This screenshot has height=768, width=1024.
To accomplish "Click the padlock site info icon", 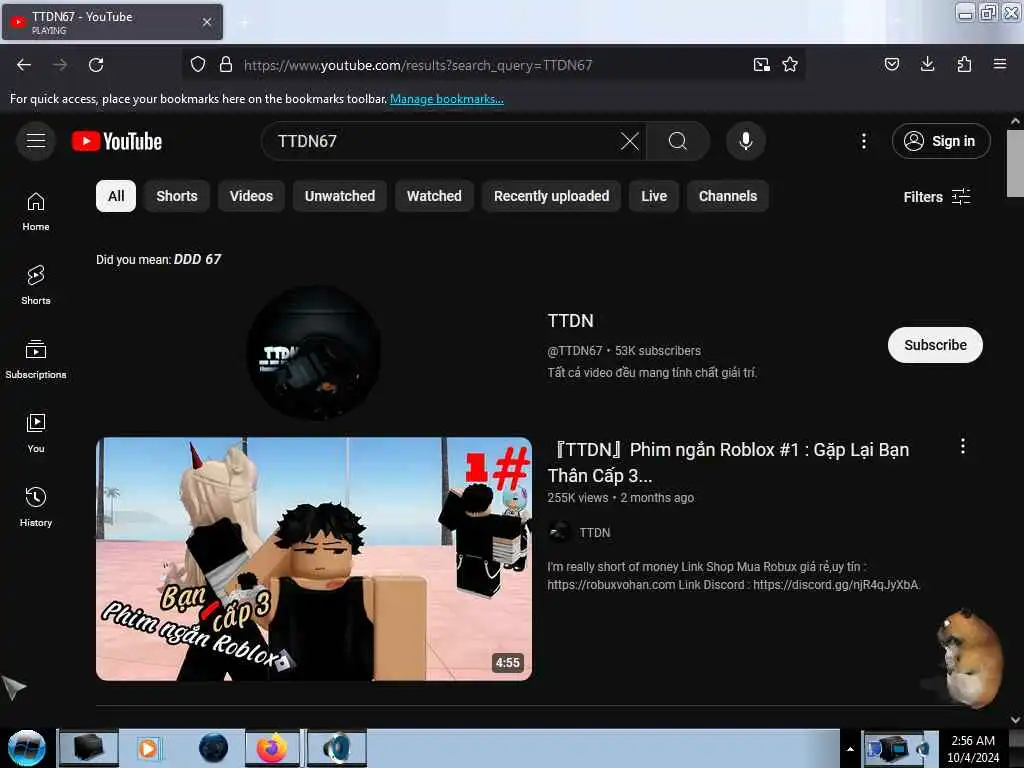I will [x=226, y=64].
